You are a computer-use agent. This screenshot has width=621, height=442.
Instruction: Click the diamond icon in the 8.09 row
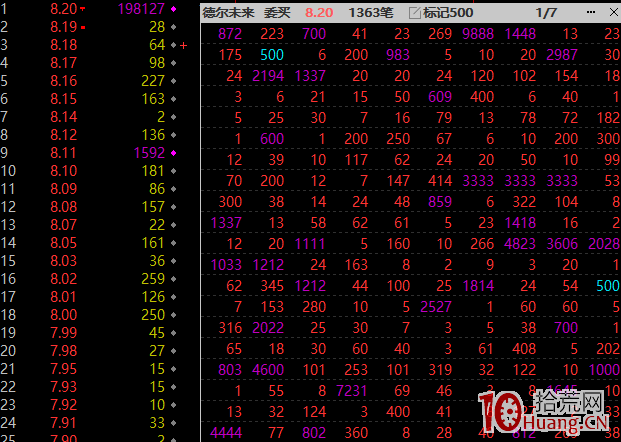click(173, 189)
